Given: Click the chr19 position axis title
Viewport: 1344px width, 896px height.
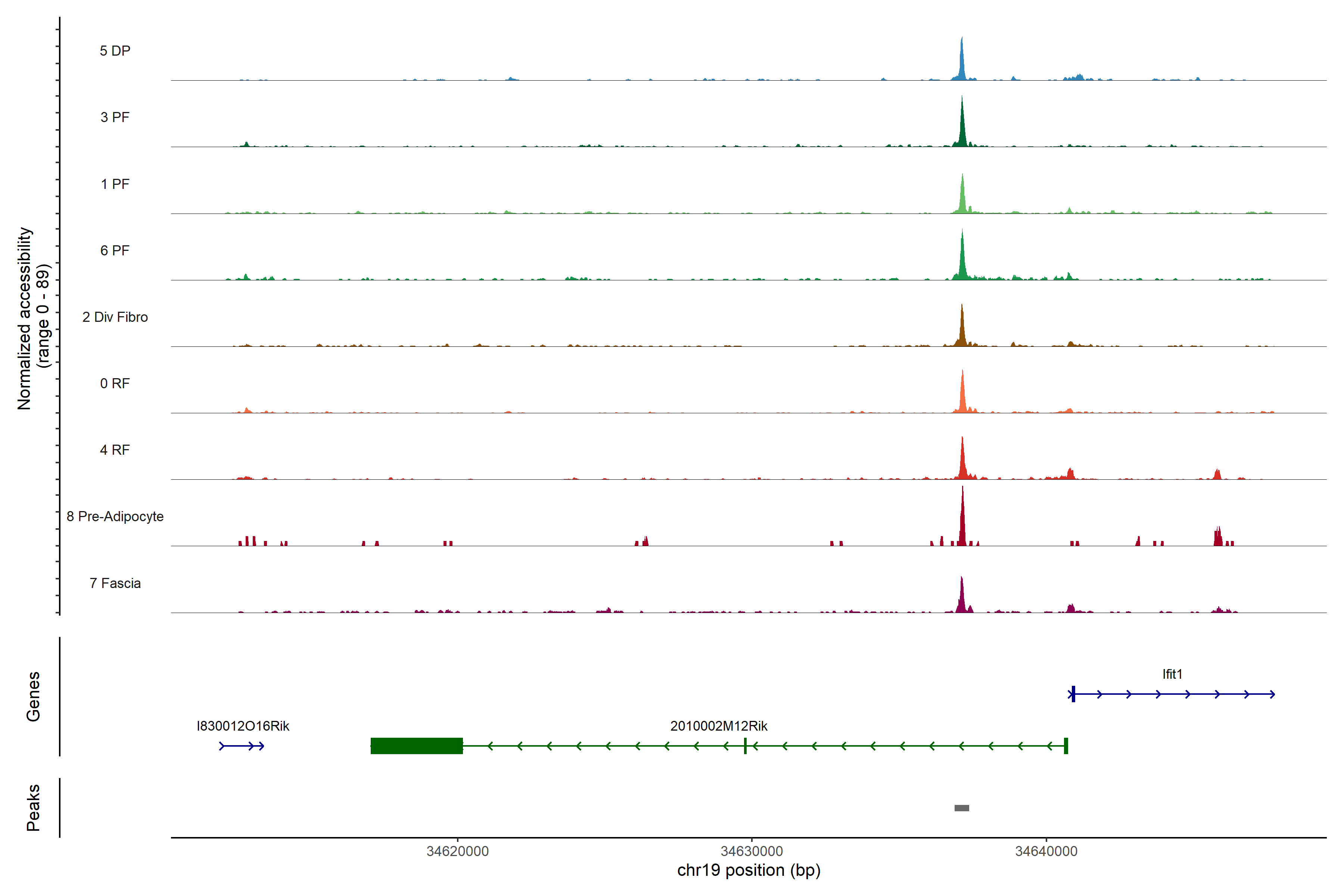Looking at the screenshot, I should tap(749, 870).
